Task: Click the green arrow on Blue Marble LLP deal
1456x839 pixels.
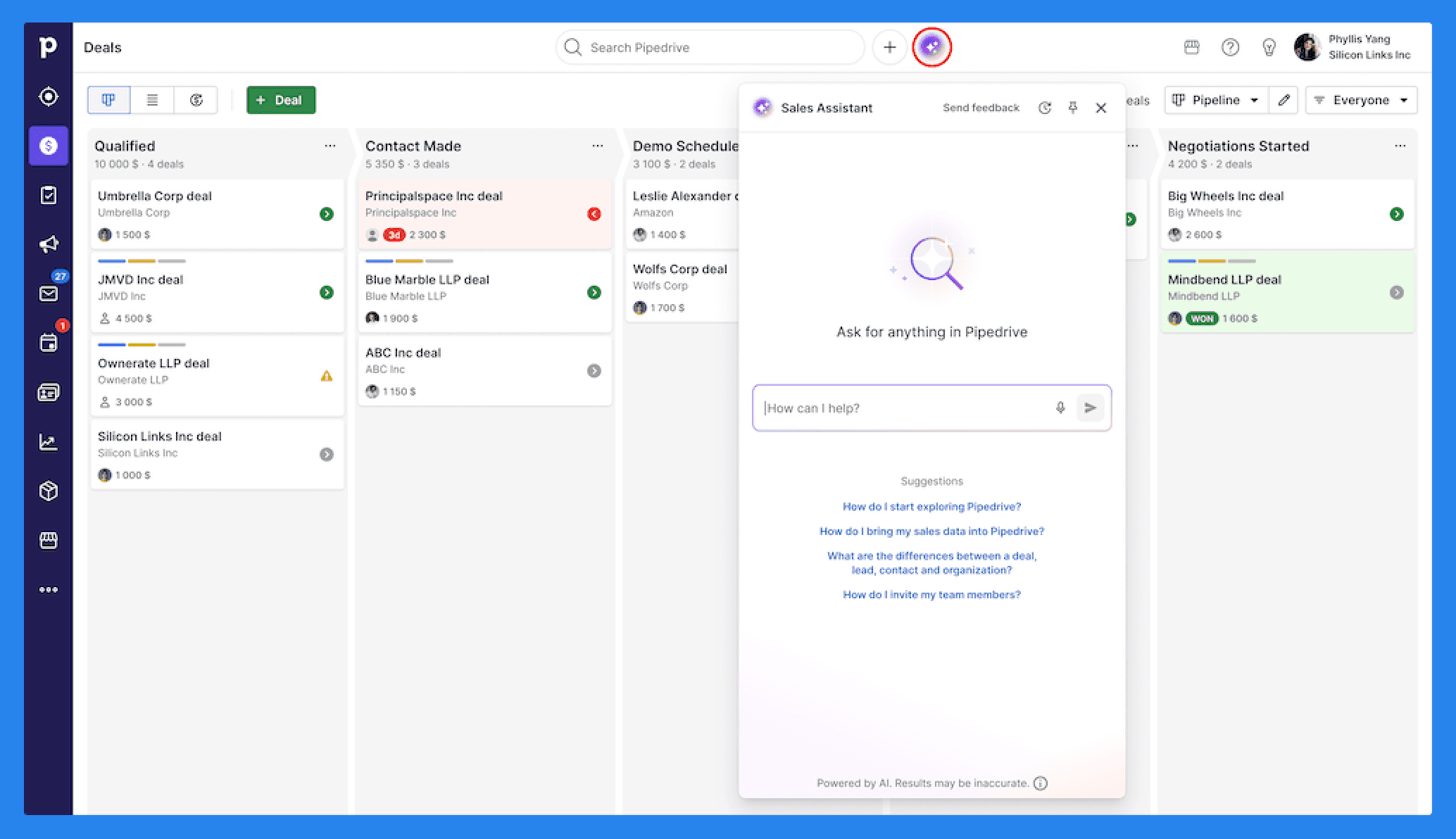Action: pyautogui.click(x=594, y=292)
